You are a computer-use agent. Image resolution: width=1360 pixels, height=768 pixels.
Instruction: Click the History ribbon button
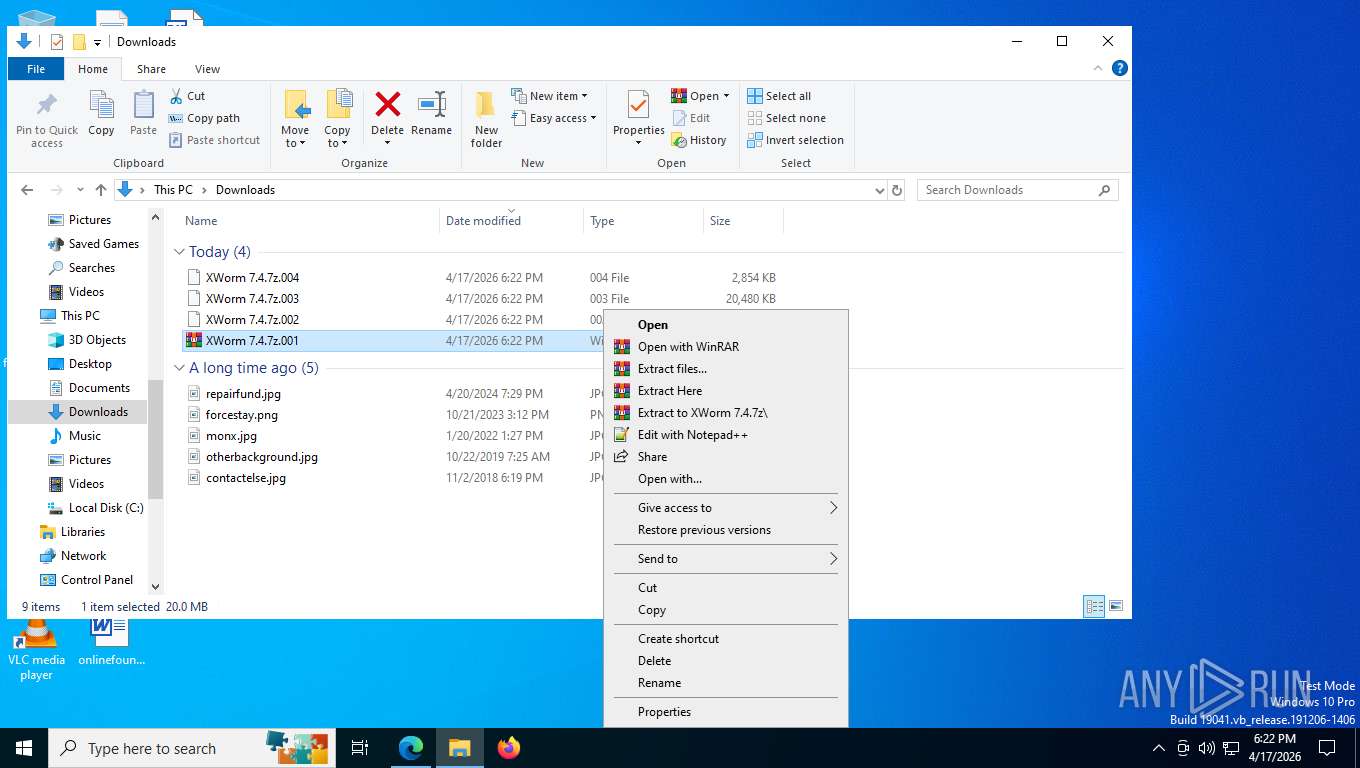click(x=699, y=140)
